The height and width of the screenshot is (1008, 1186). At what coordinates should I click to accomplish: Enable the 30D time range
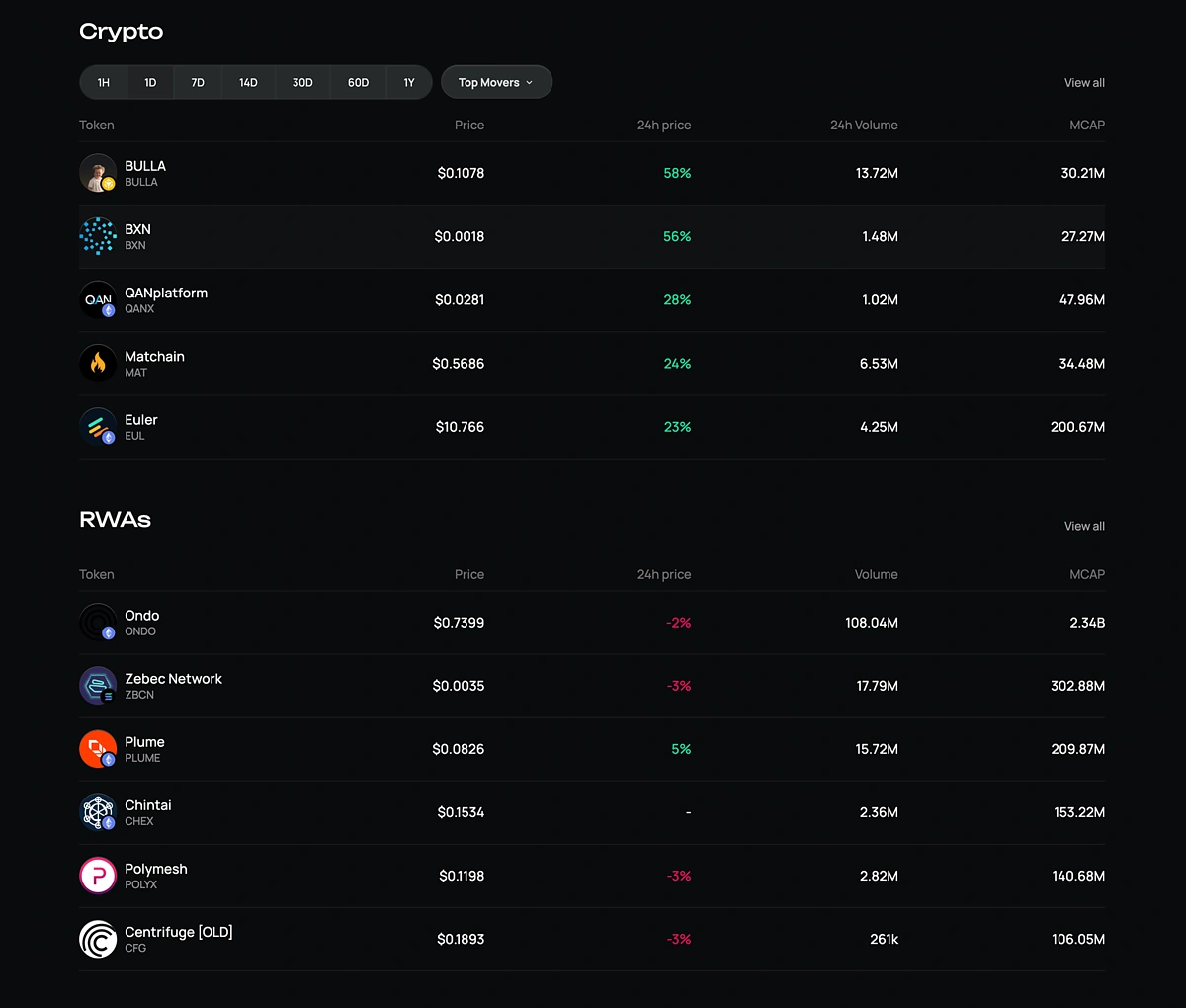301,82
